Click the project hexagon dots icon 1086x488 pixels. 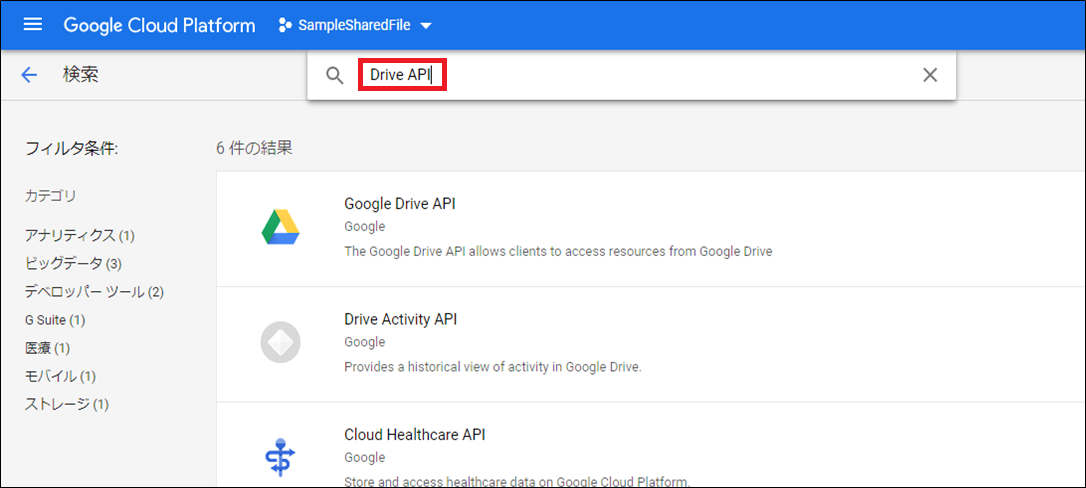click(x=284, y=26)
